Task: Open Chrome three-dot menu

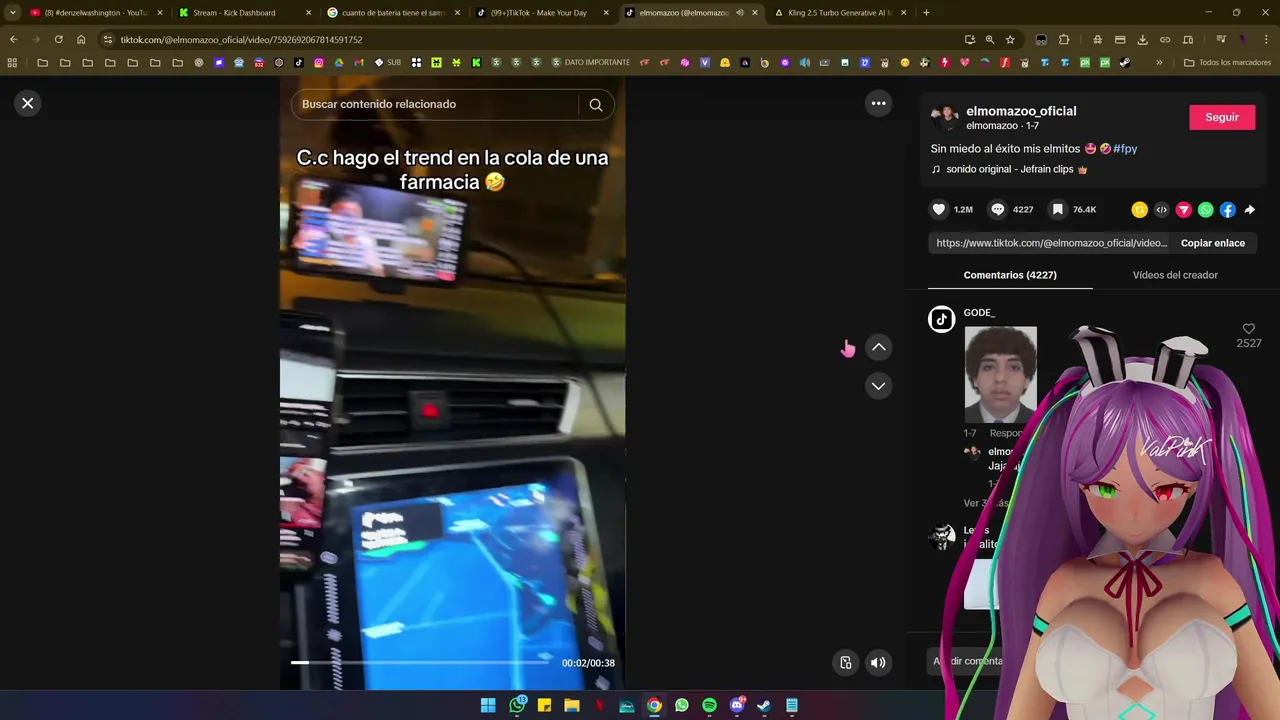Action: [1265, 39]
